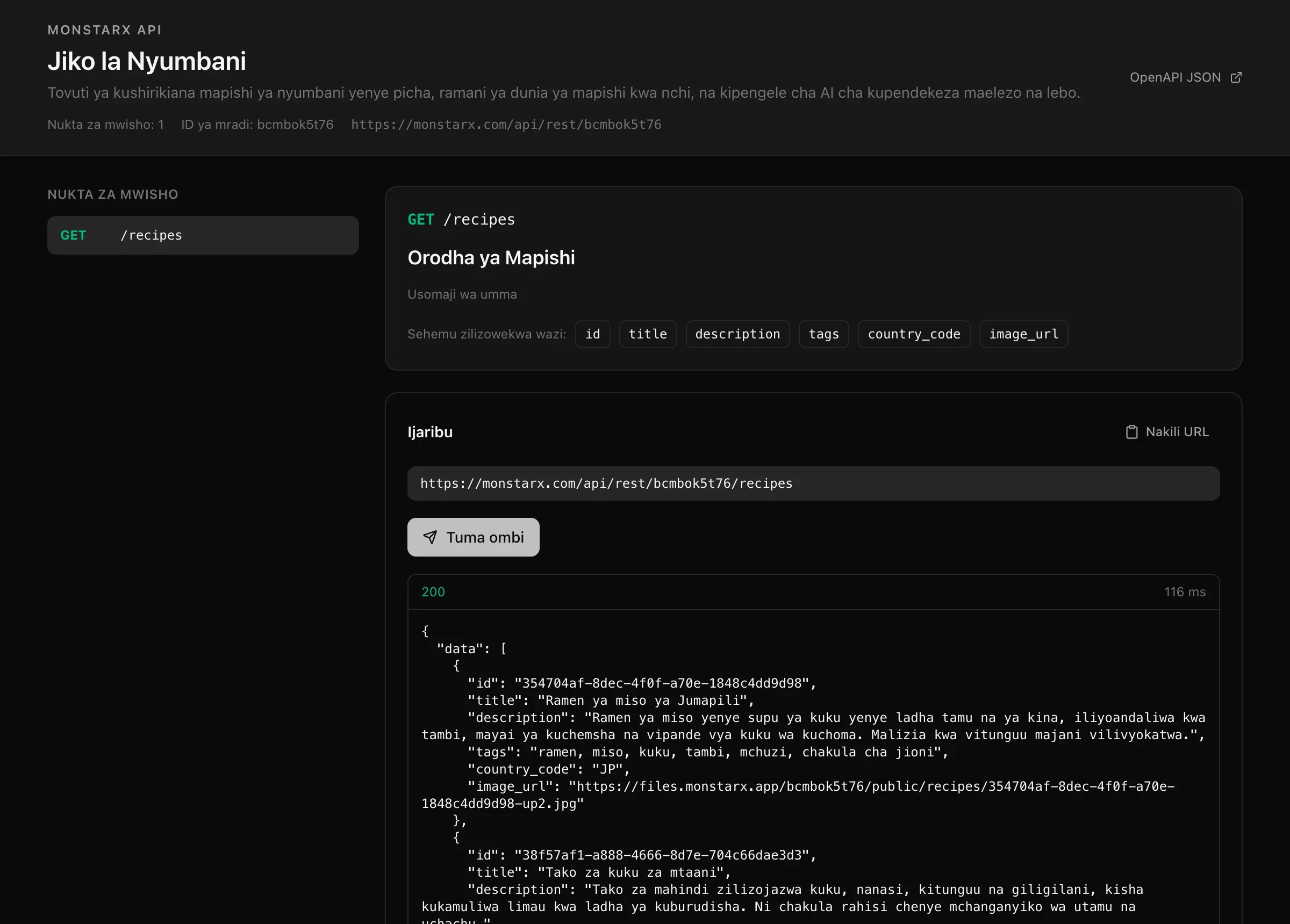Click the description field chip

point(737,334)
